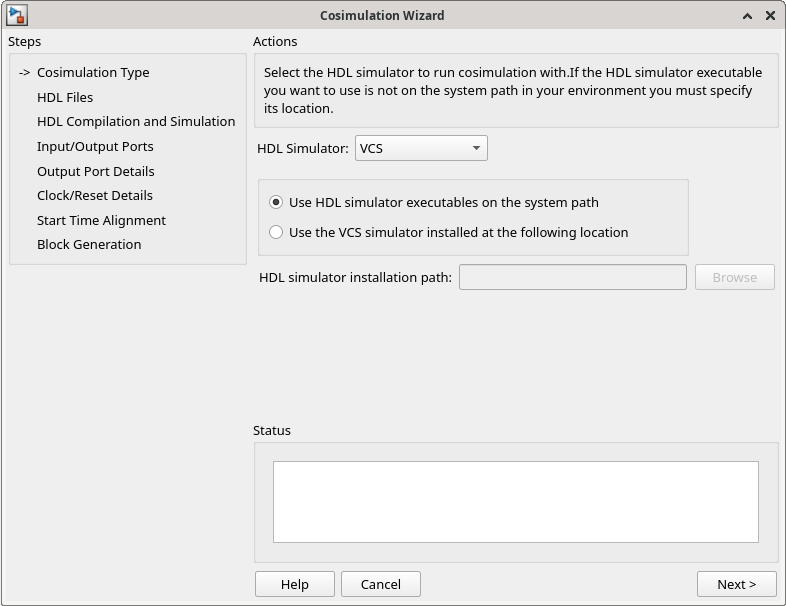This screenshot has height=606, width=786.
Task: Click inside the Status text area
Action: pyautogui.click(x=515, y=501)
